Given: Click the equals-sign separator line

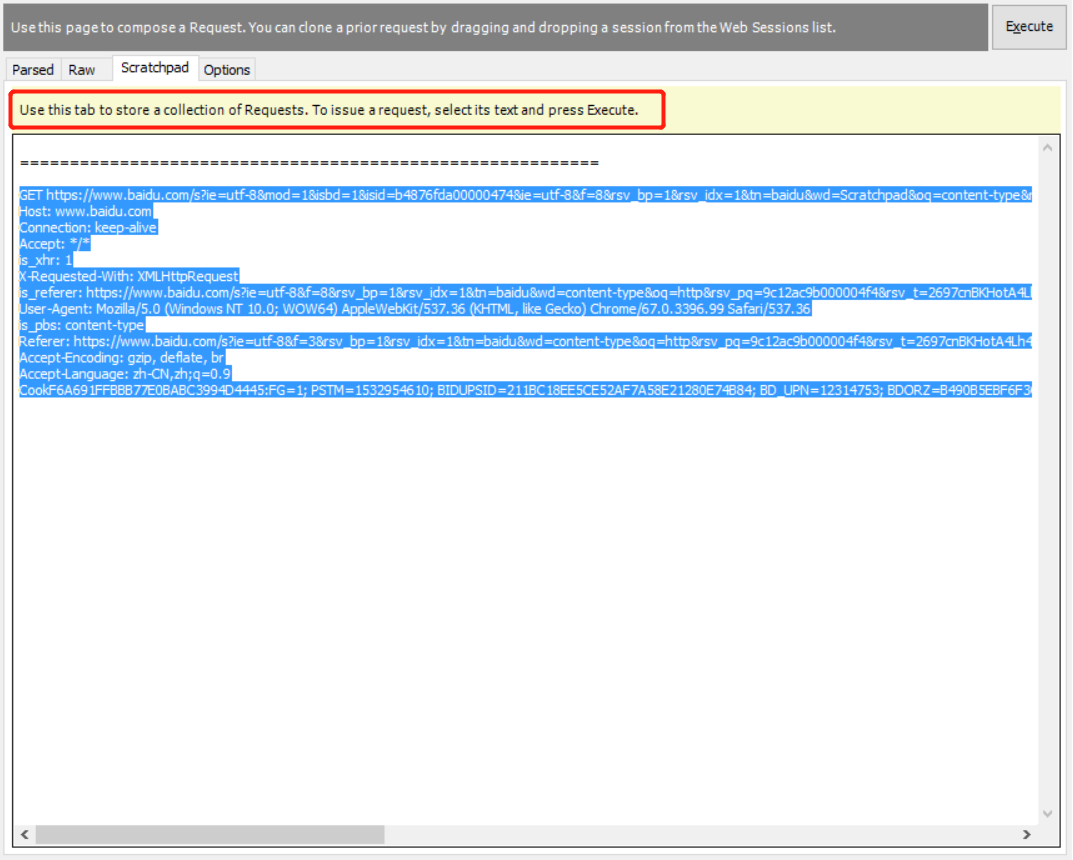Looking at the screenshot, I should (309, 162).
